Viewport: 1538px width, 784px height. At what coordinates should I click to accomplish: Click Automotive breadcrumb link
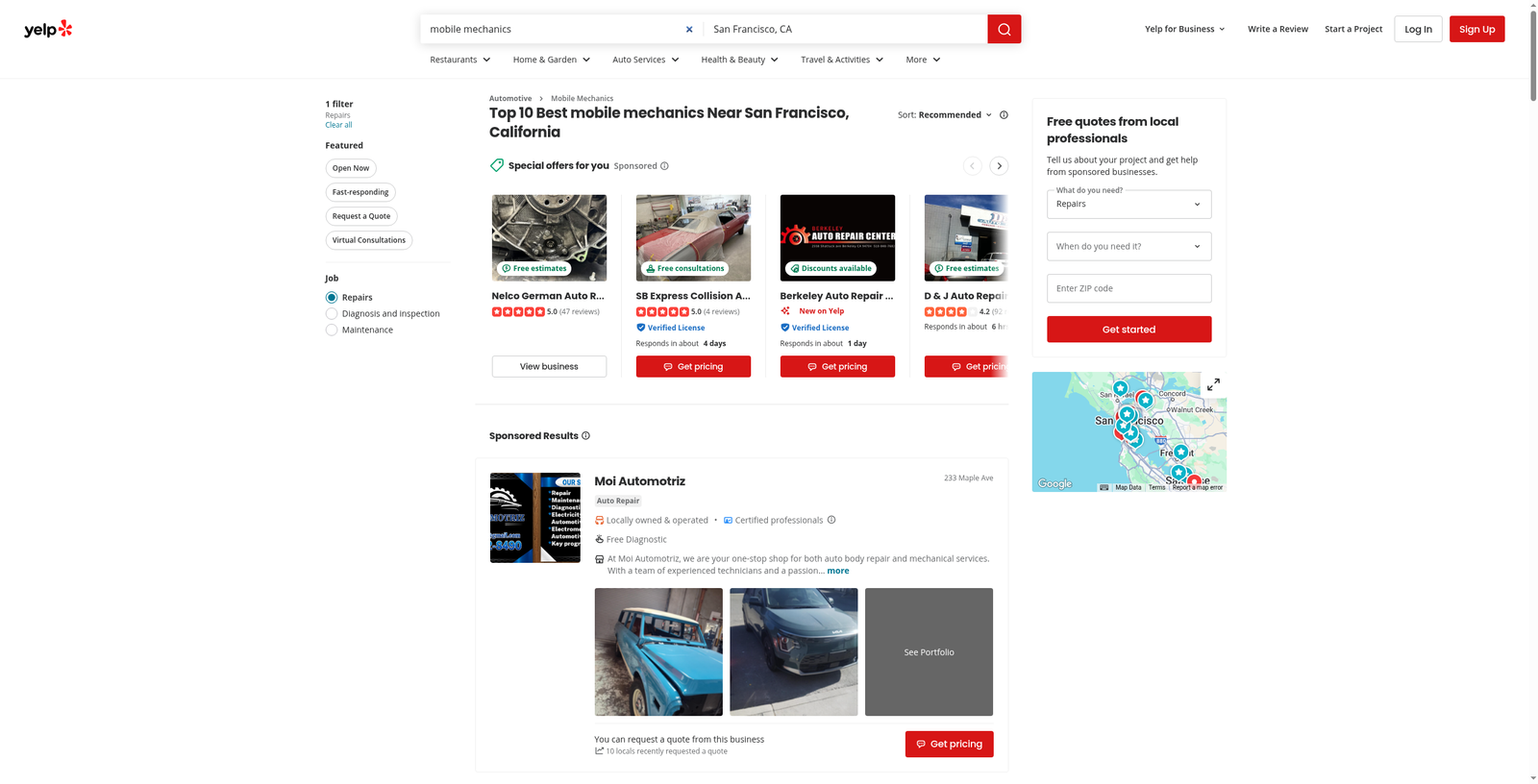(510, 98)
